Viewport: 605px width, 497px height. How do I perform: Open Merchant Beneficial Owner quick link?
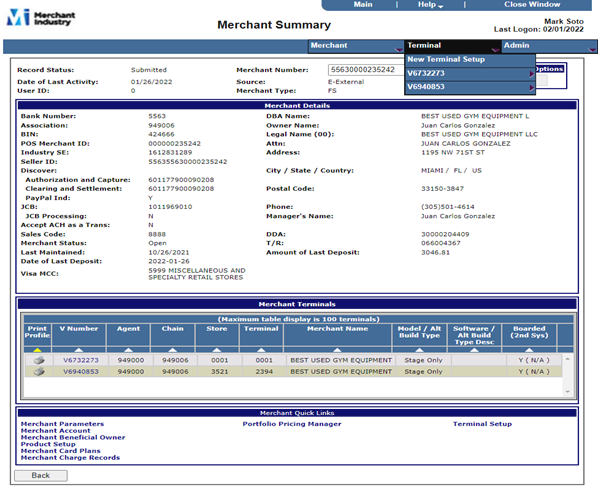73,437
